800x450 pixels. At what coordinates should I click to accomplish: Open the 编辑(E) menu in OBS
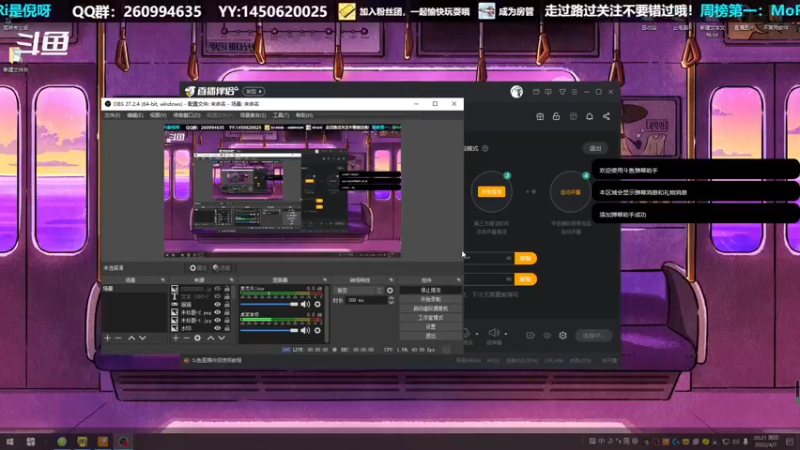pos(135,115)
